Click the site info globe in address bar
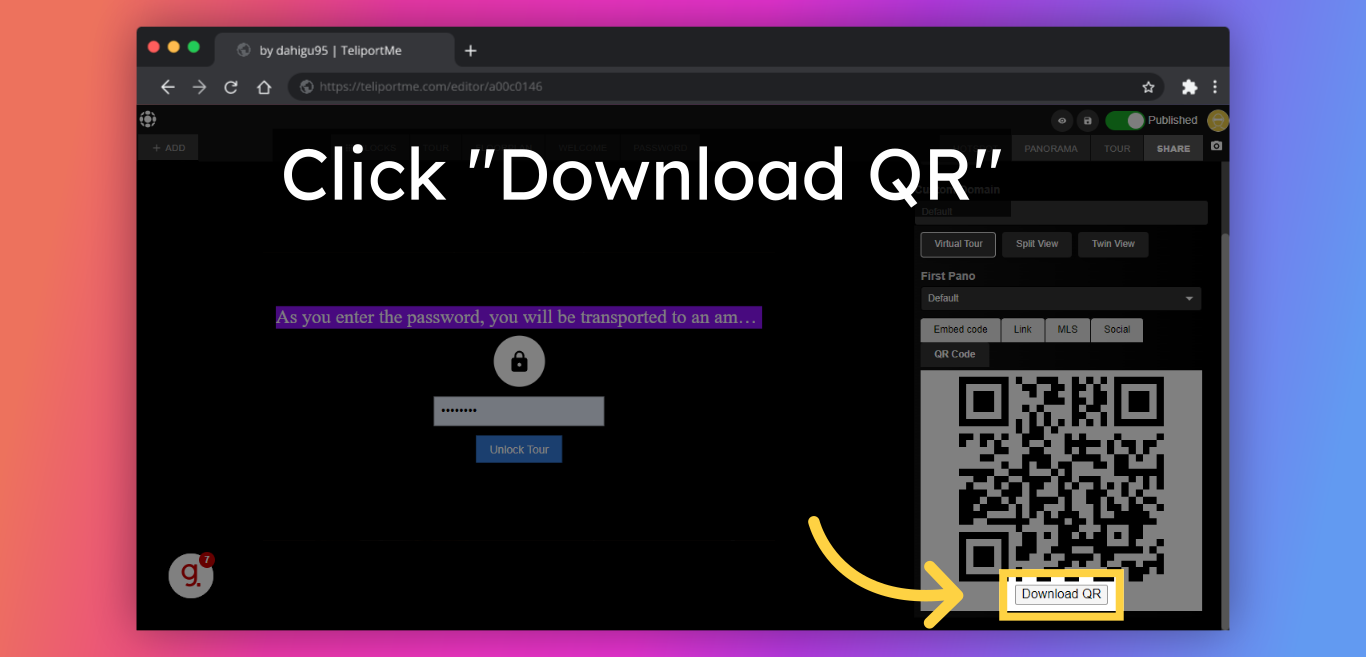The width and height of the screenshot is (1366, 657). click(307, 87)
